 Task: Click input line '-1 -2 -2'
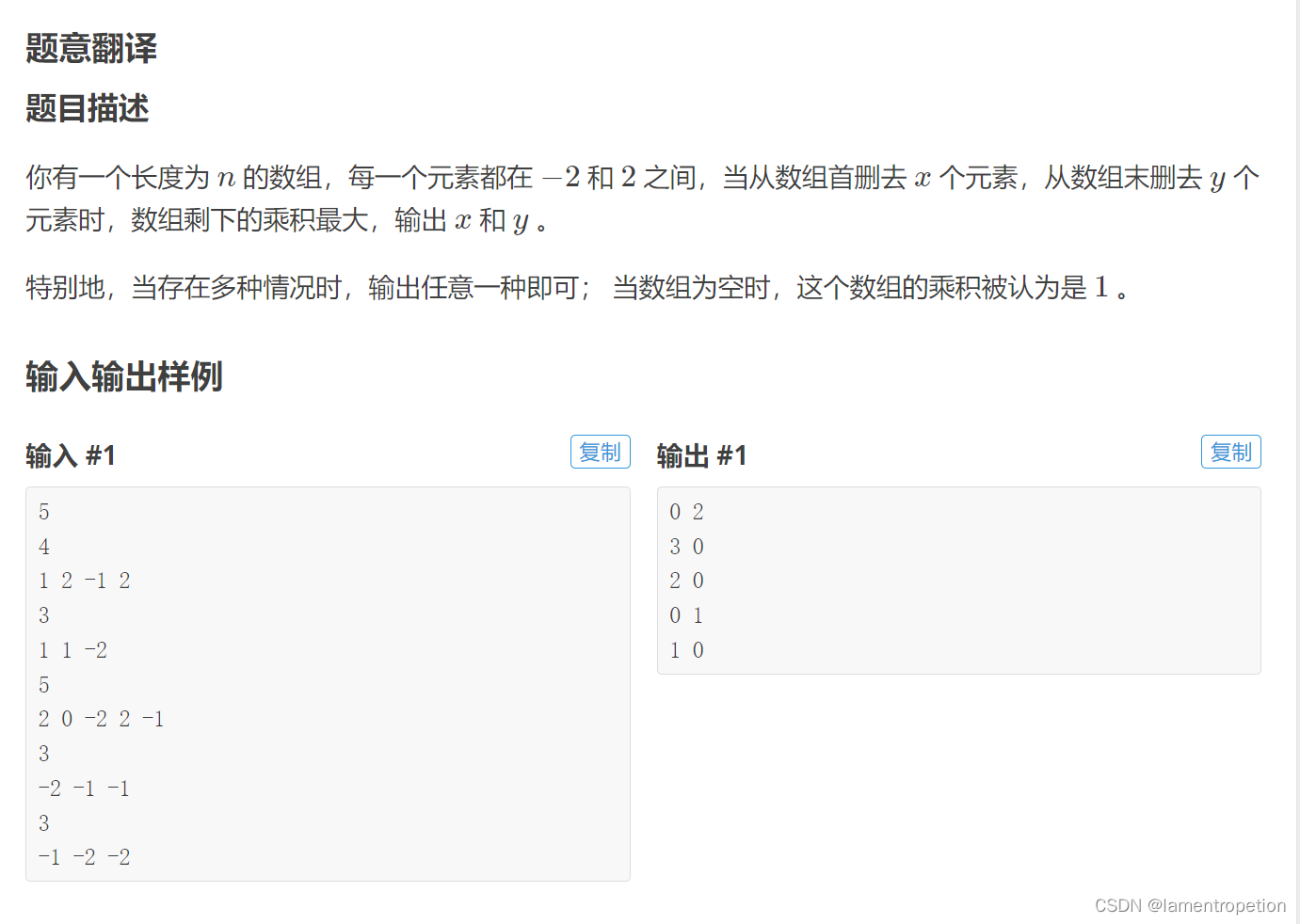(x=85, y=857)
